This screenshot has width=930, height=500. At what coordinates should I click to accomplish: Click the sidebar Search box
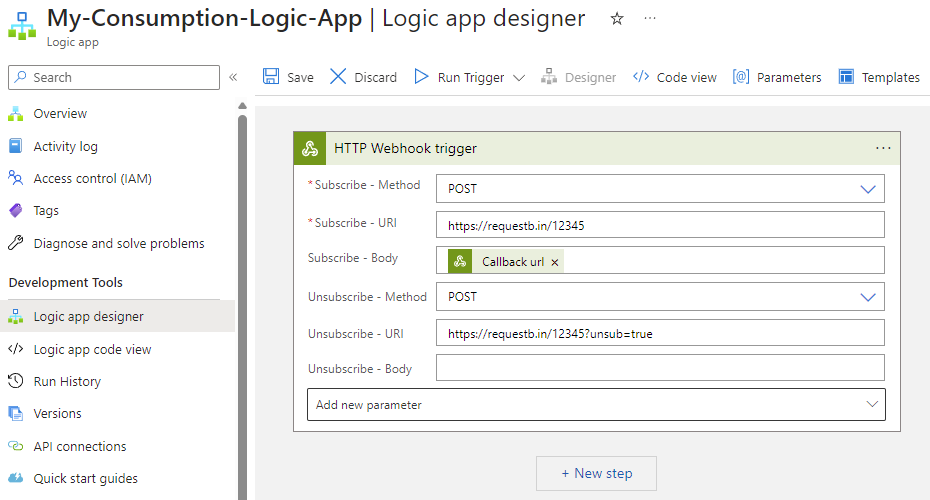(114, 77)
